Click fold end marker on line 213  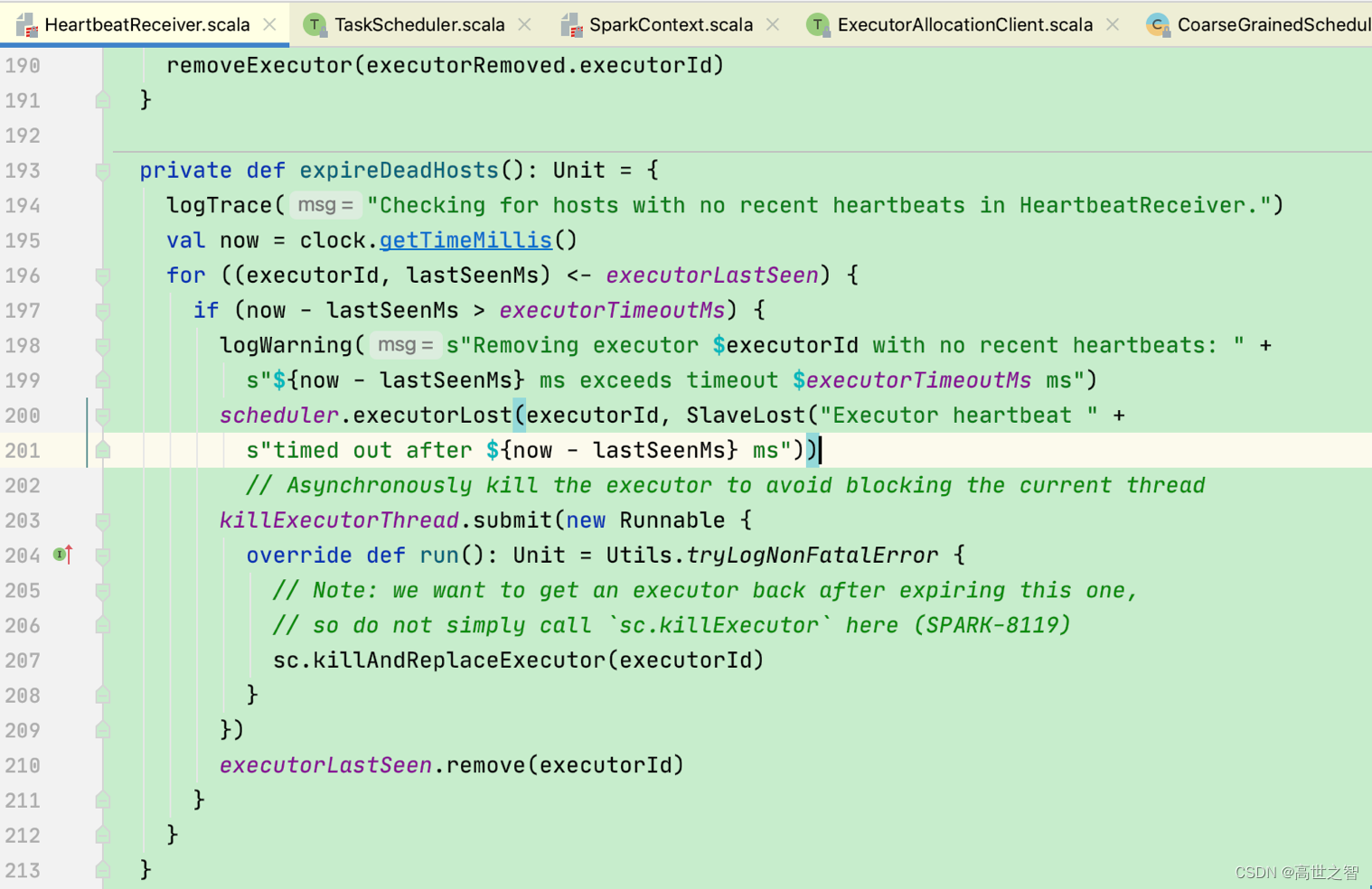103,870
